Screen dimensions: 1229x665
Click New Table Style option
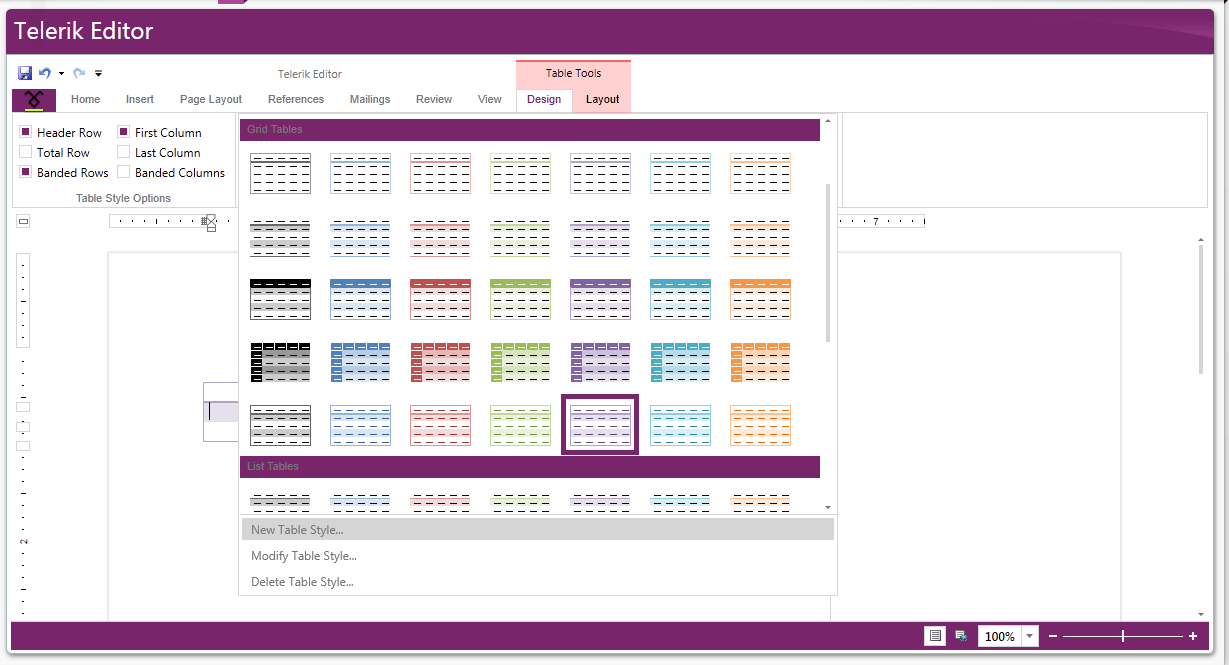(x=295, y=529)
